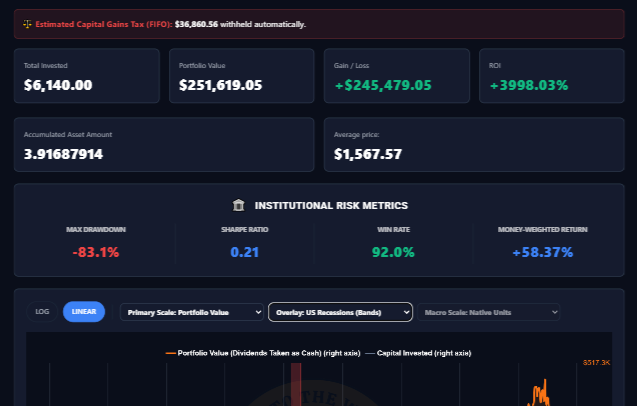The image size is (637, 406).
Task: Click Estimated Capital Gains Tax (FIFO) label
Action: coord(104,24)
